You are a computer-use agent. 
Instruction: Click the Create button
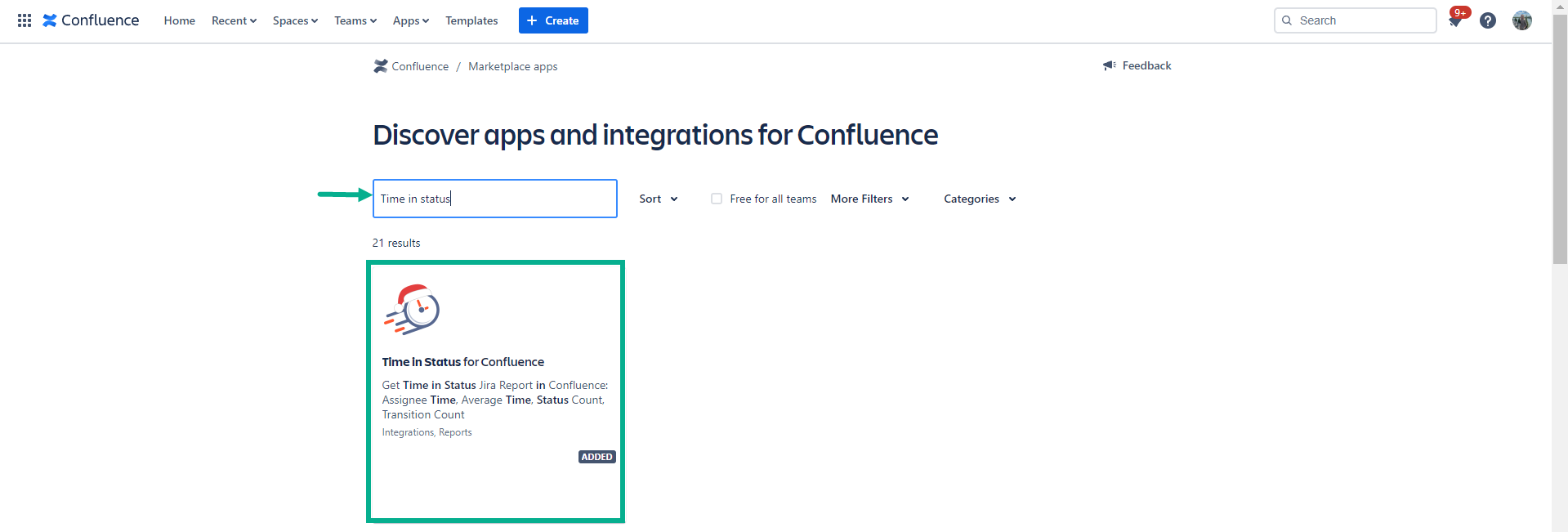[x=553, y=20]
